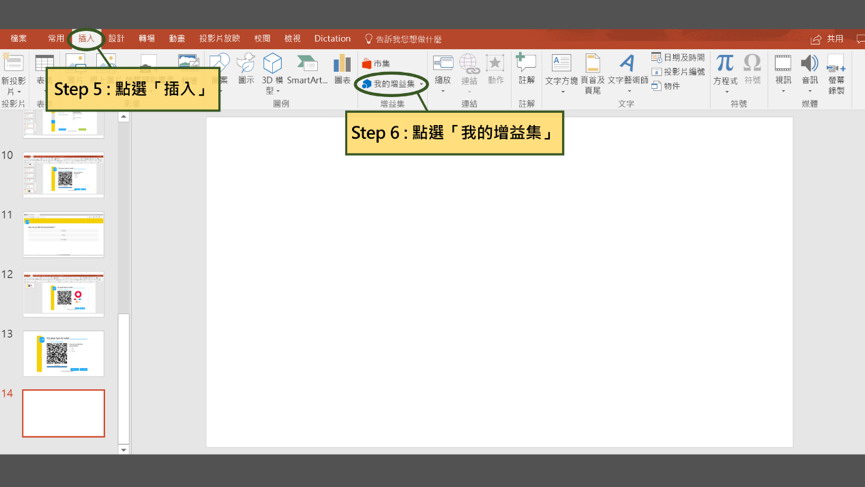This screenshot has height=487, width=865.
Task: Select slide 12 thumbnail
Action: [x=63, y=294]
